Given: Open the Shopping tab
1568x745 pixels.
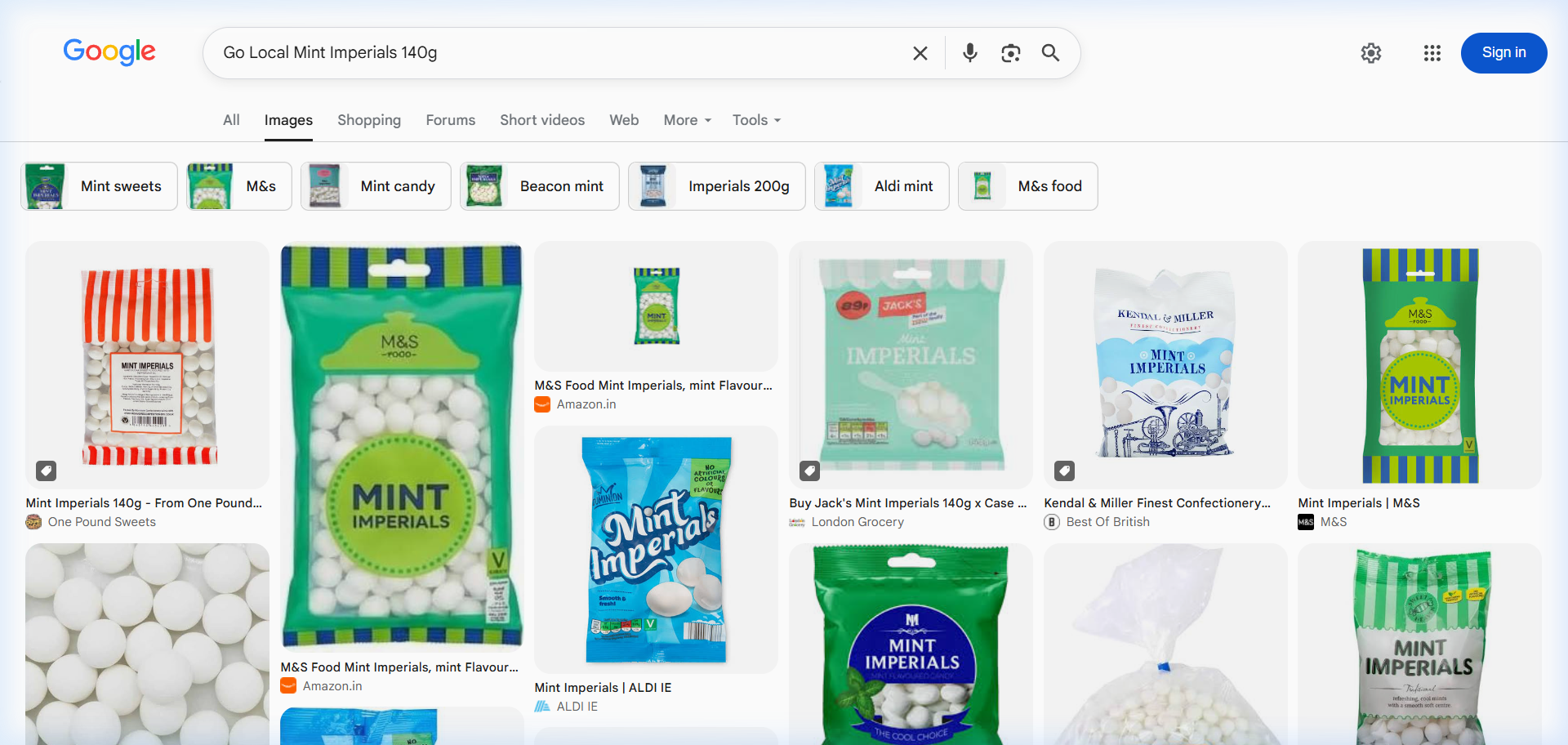Looking at the screenshot, I should [369, 120].
